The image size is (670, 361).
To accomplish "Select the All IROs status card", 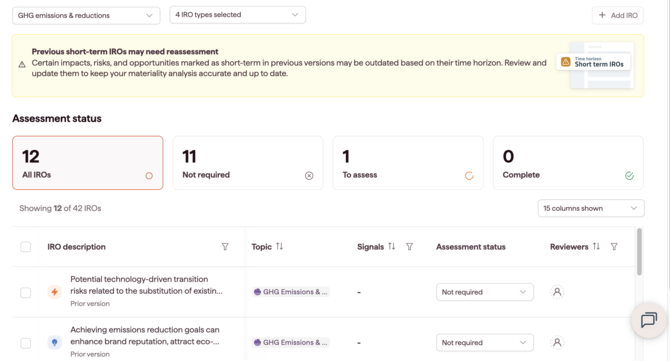I will point(88,163).
